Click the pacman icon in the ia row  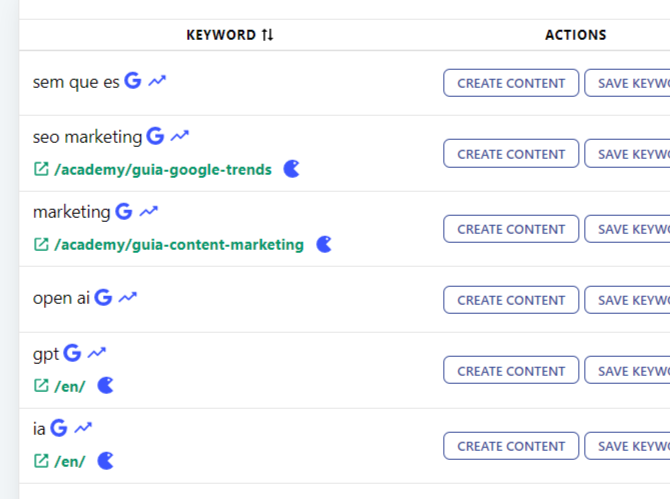point(106,461)
